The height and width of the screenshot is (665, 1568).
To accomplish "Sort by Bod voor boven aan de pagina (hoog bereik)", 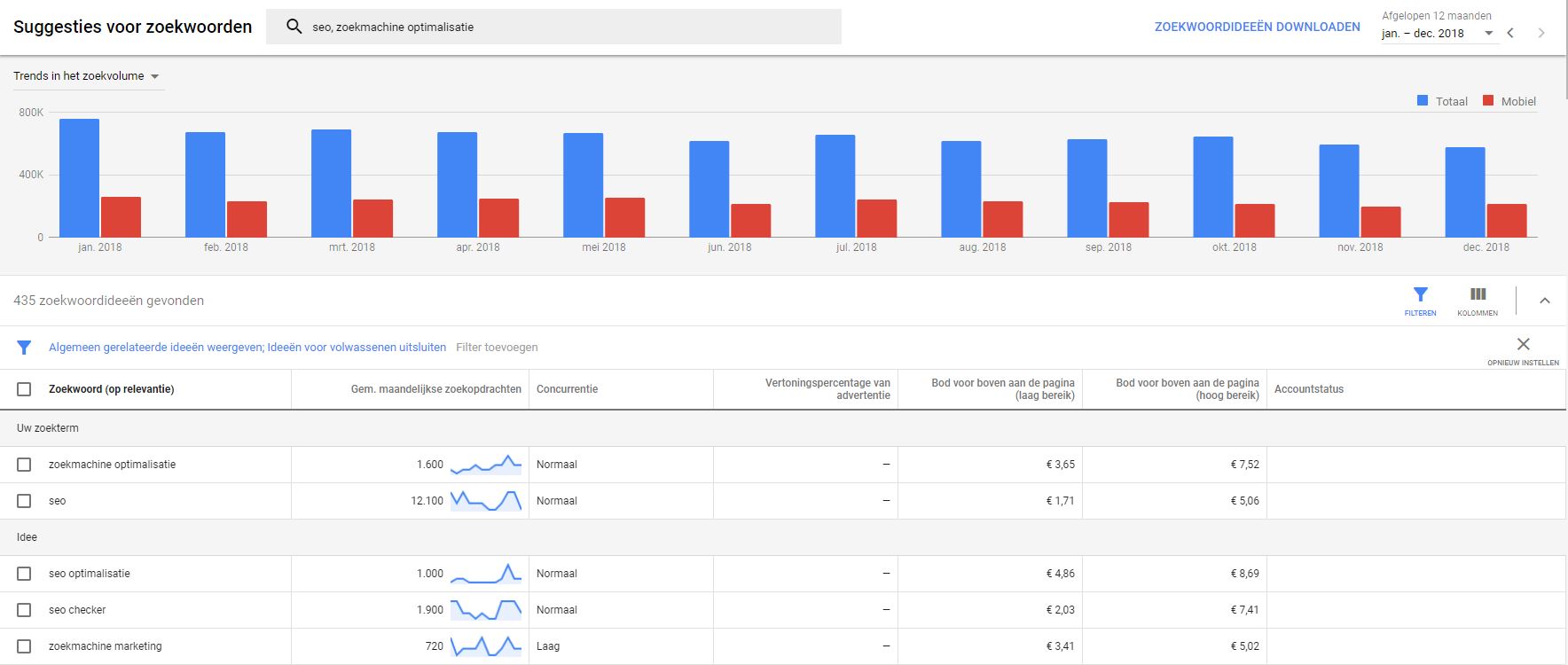I will (1187, 389).
